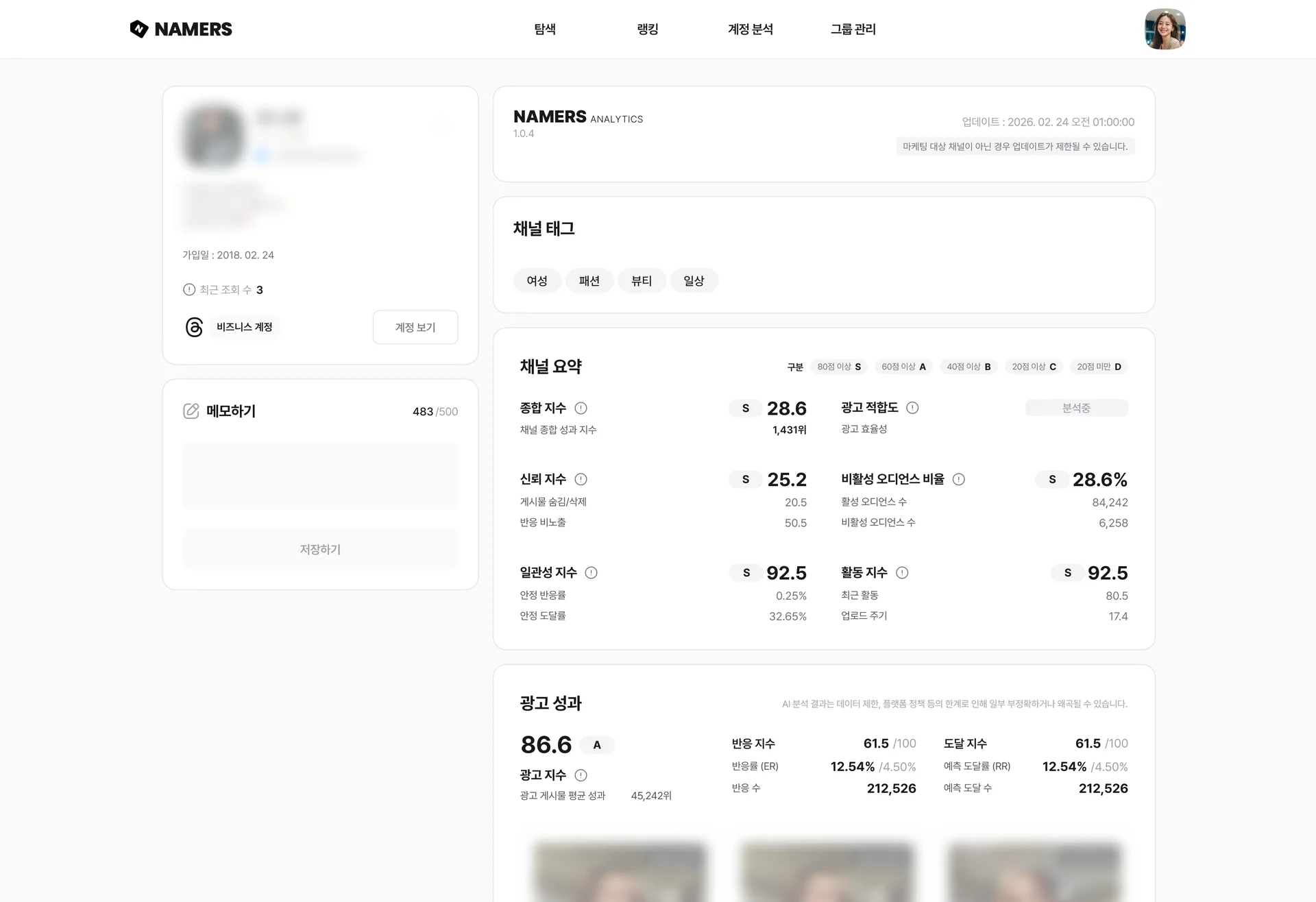Click info icon beside 광고 지수
Image resolution: width=1316 pixels, height=902 pixels.
coord(581,775)
